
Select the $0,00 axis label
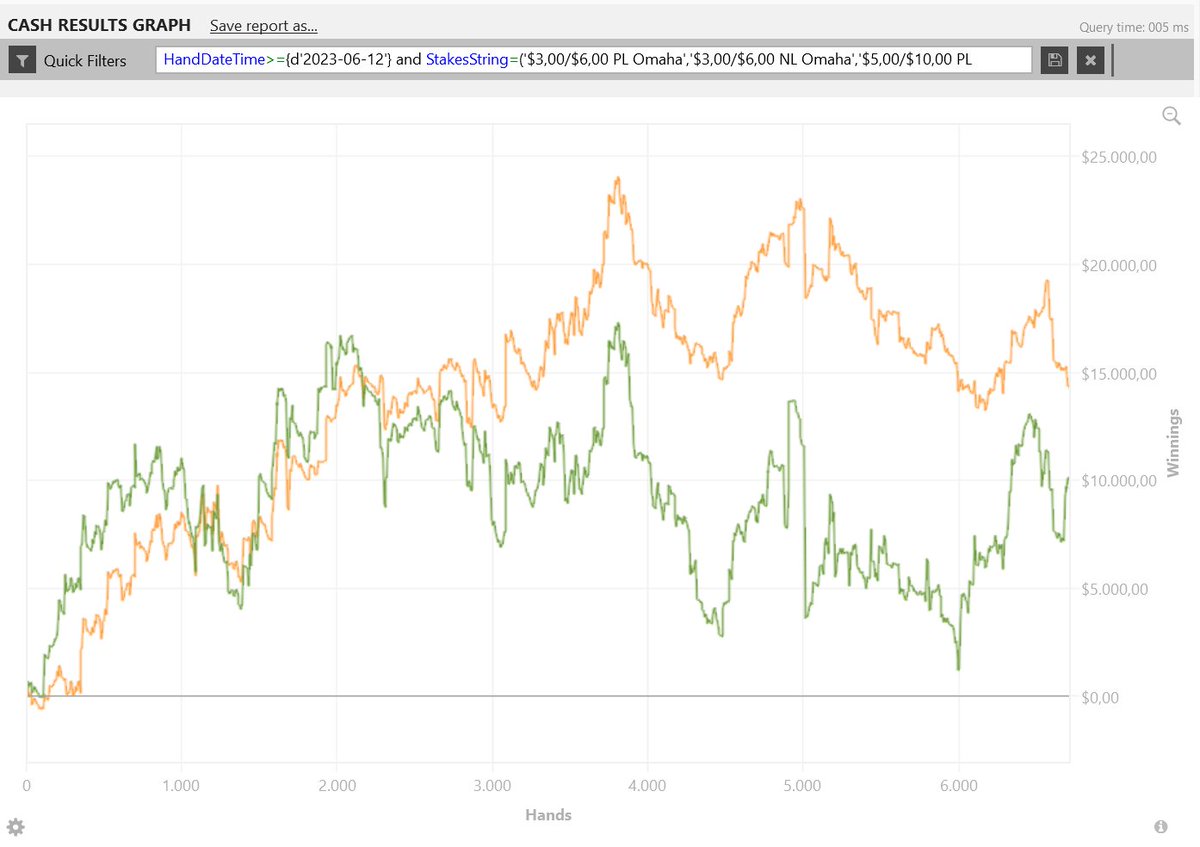pyautogui.click(x=1100, y=697)
